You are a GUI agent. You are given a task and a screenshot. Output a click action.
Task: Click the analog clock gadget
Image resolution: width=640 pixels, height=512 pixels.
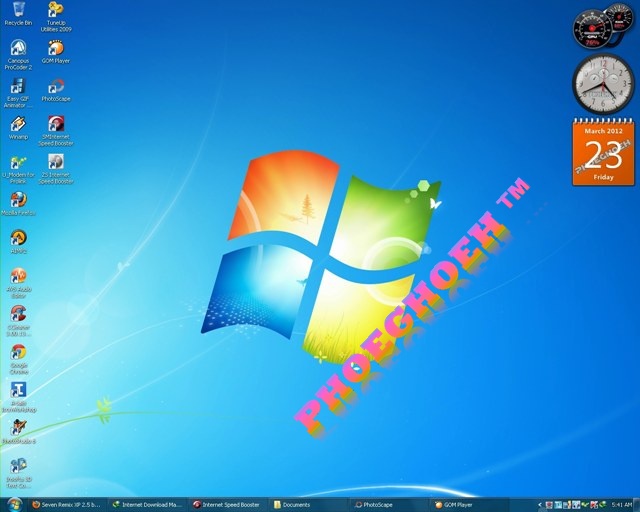(x=603, y=84)
